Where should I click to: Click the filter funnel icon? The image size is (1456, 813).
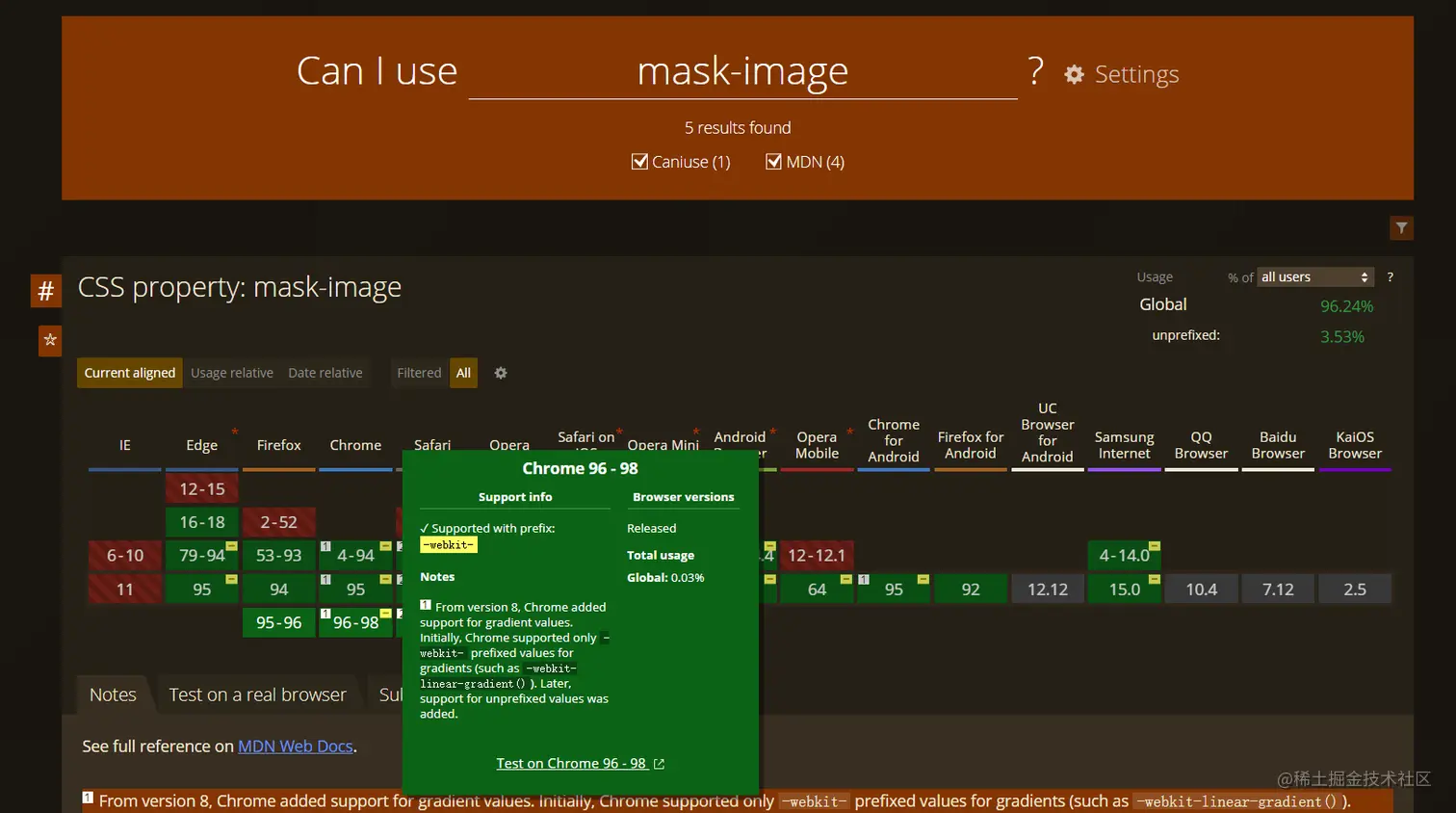coord(1401,228)
